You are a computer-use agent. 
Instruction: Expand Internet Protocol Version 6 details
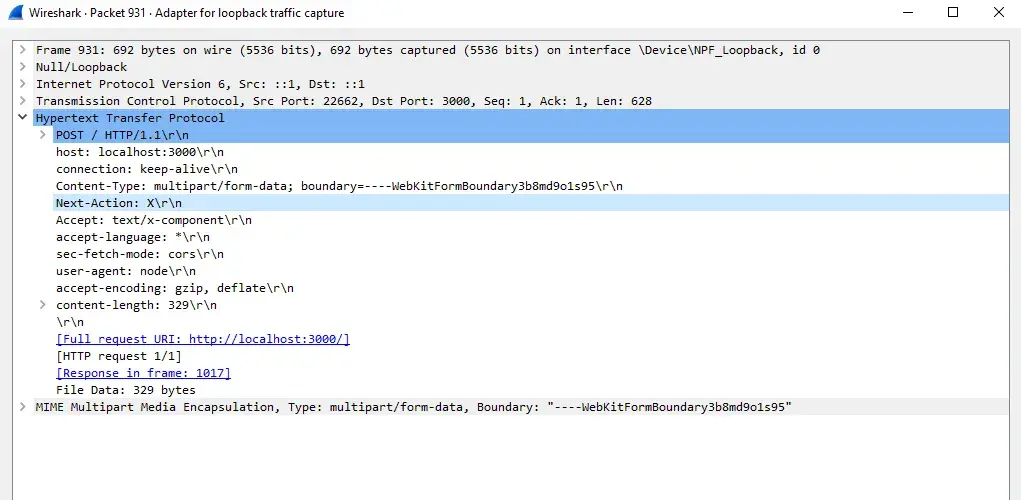[22, 84]
